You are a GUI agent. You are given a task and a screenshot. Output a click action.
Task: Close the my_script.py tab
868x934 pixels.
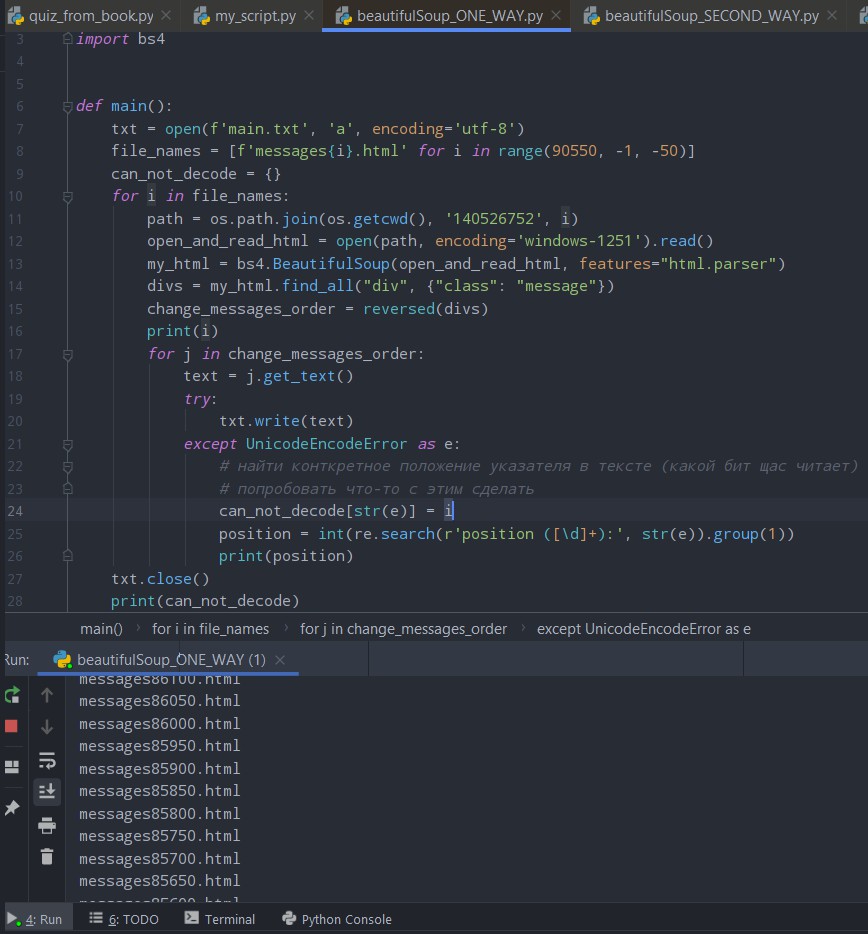click(309, 15)
